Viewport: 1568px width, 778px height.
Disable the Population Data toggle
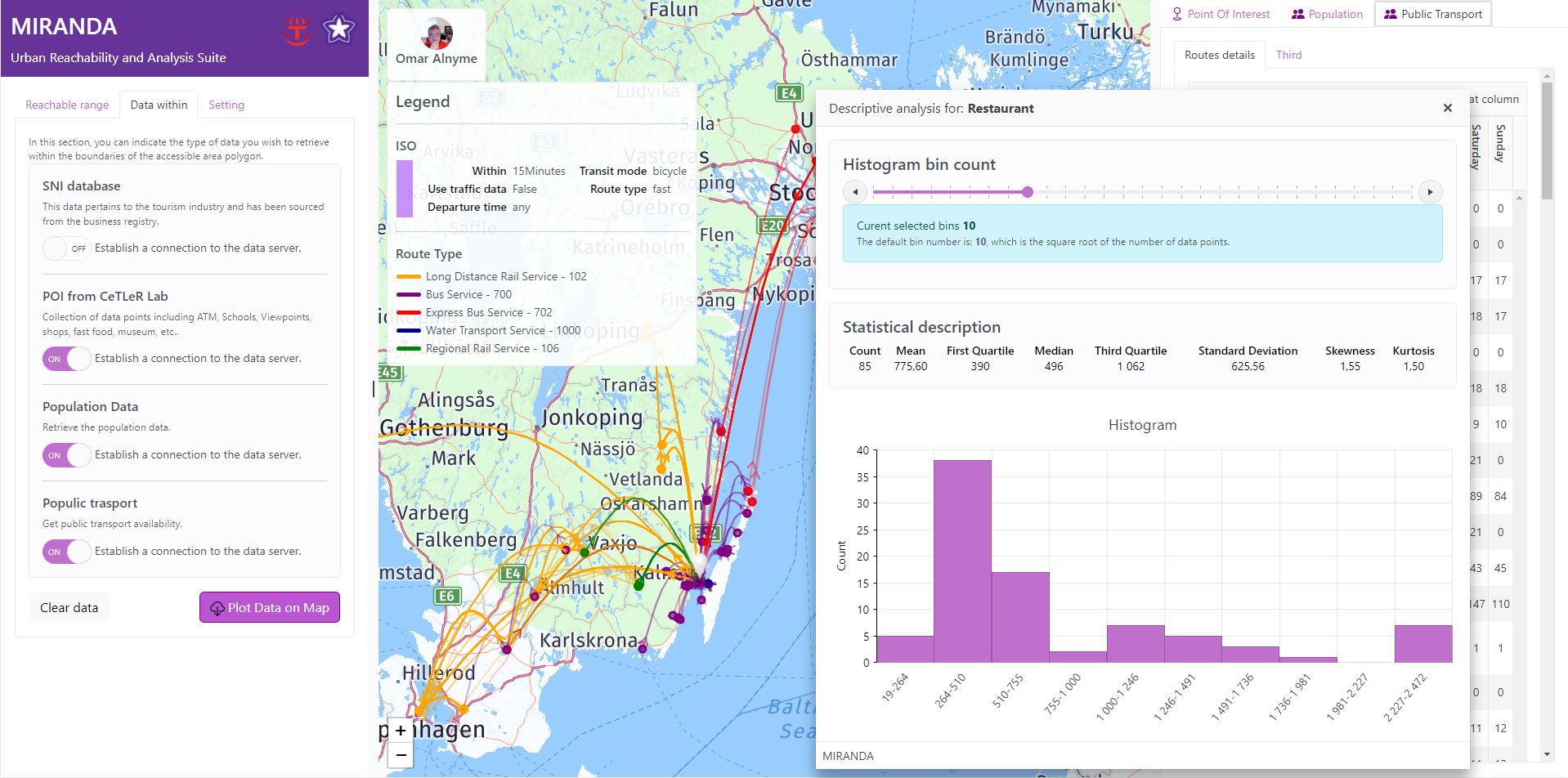[x=66, y=455]
